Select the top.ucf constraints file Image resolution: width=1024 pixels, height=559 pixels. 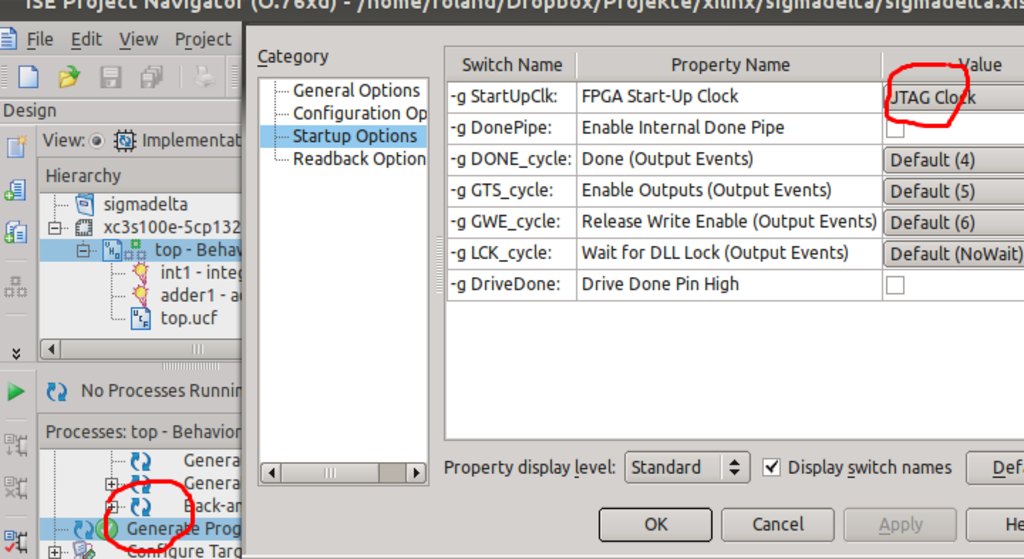coord(188,319)
